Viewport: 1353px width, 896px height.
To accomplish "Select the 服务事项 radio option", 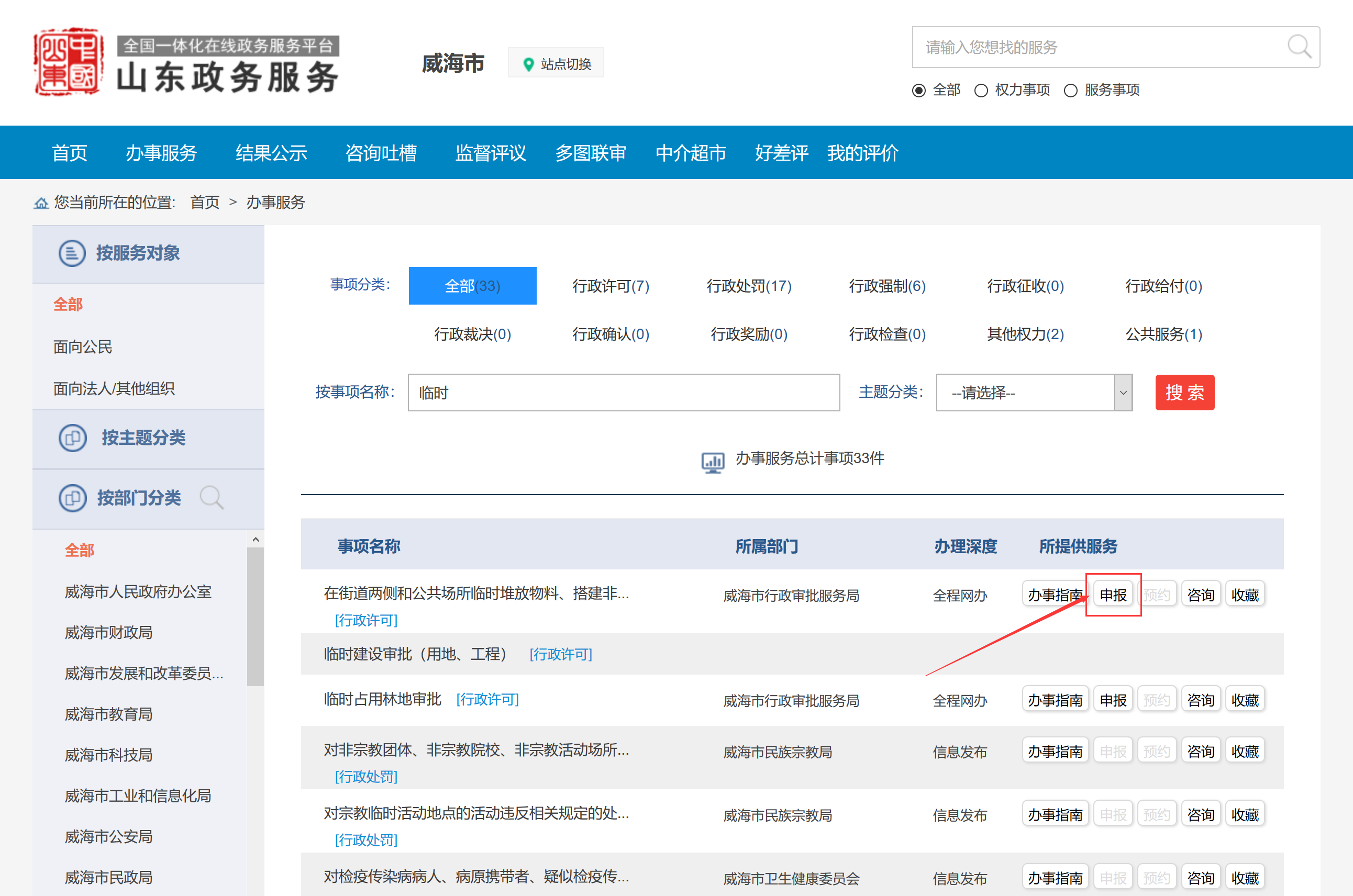I will pyautogui.click(x=1070, y=91).
